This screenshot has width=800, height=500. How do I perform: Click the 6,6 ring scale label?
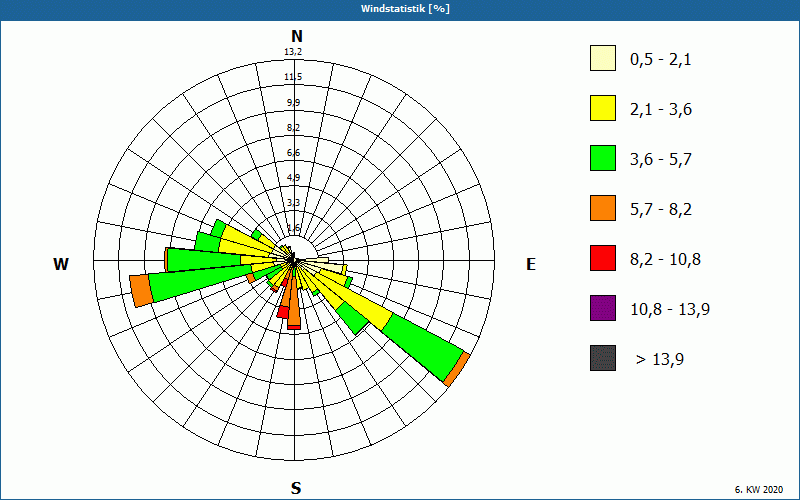pyautogui.click(x=293, y=153)
